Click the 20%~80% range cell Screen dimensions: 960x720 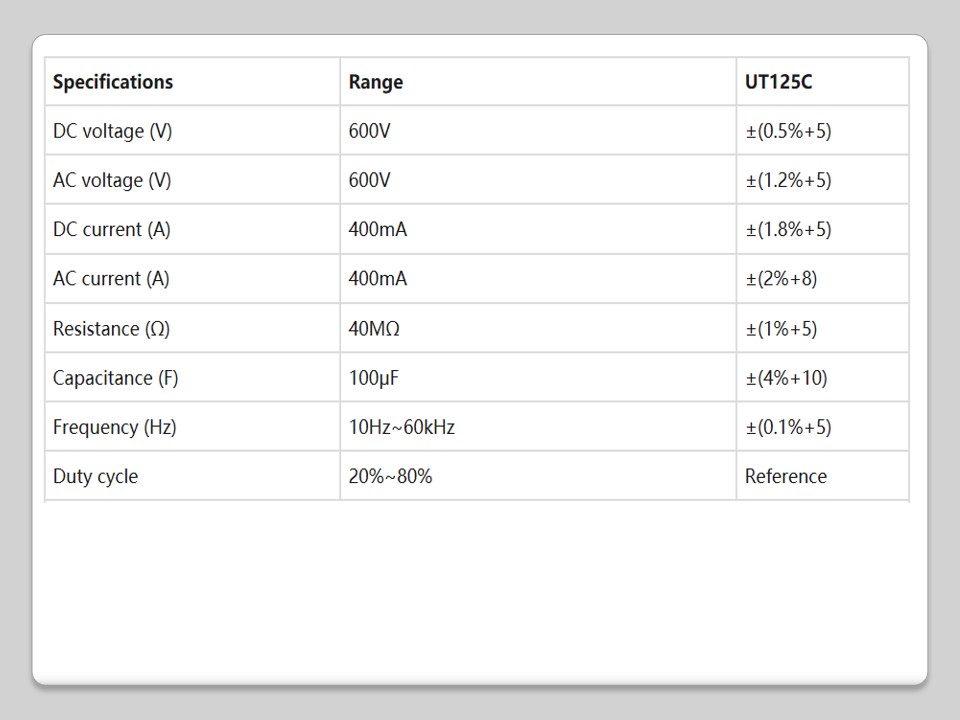click(x=390, y=476)
